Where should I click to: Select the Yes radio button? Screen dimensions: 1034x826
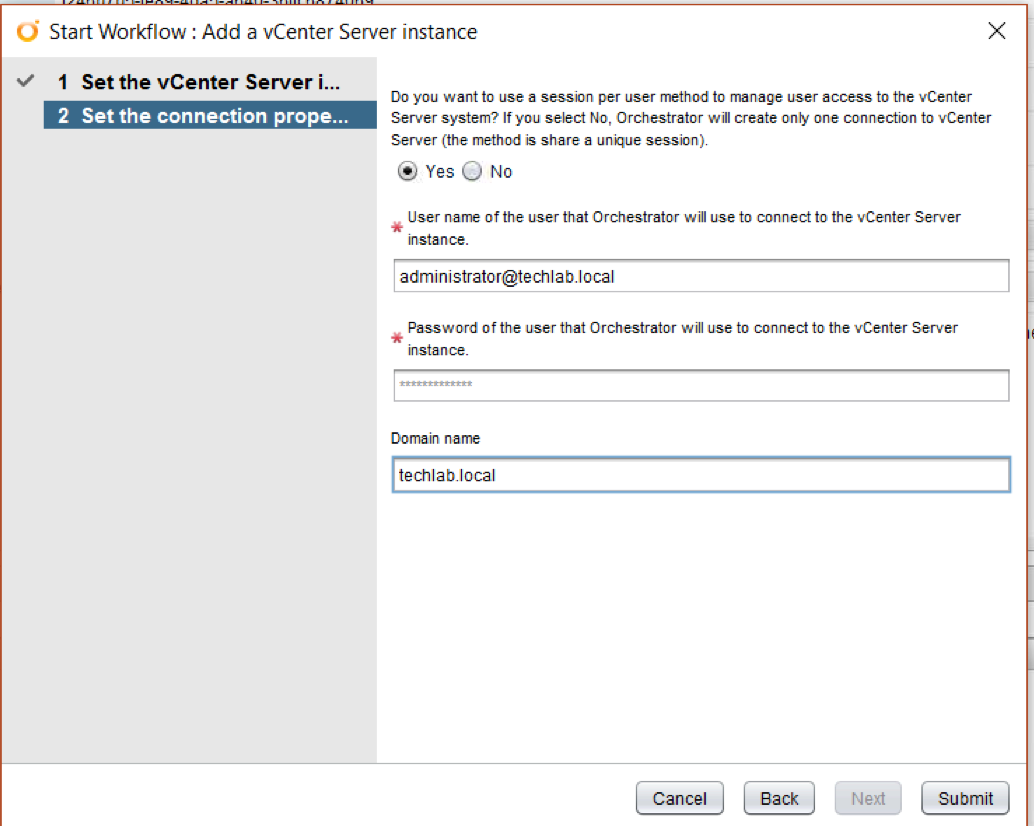[408, 171]
